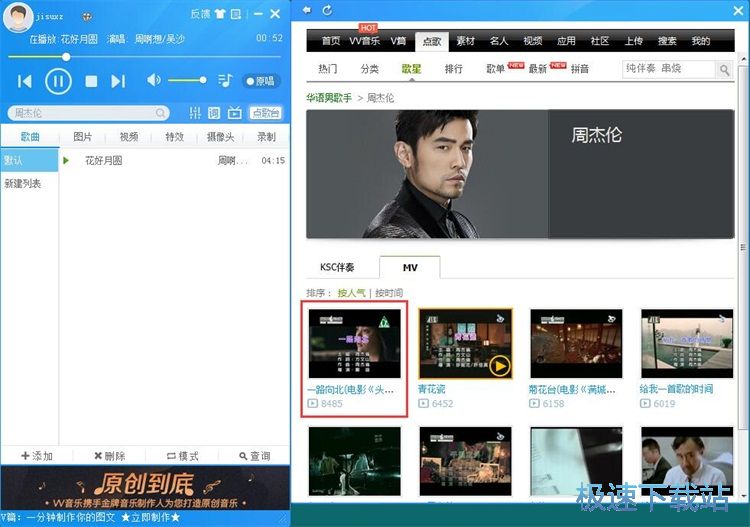Image resolution: width=750 pixels, height=527 pixels.
Task: Sort by 按时间
Action: pos(389,293)
